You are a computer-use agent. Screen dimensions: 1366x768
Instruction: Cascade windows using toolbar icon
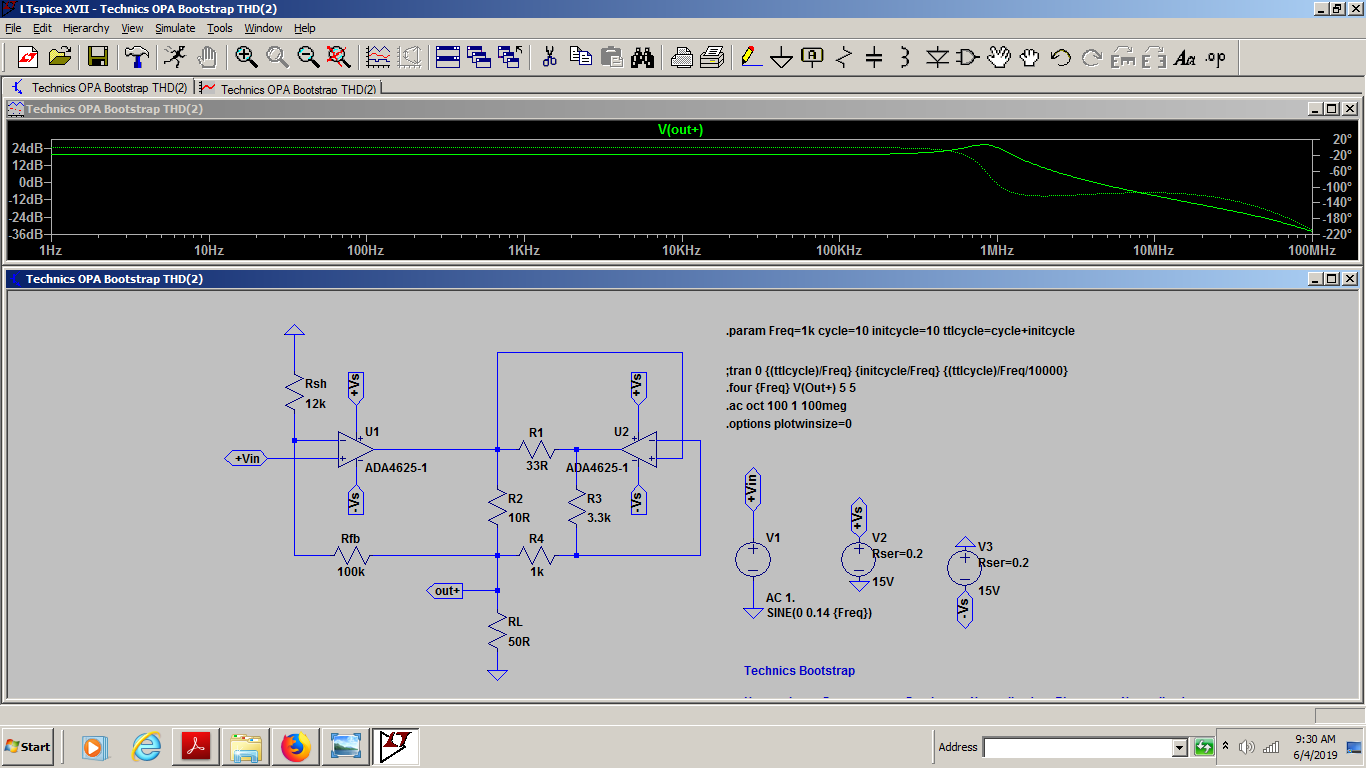pyautogui.click(x=479, y=57)
